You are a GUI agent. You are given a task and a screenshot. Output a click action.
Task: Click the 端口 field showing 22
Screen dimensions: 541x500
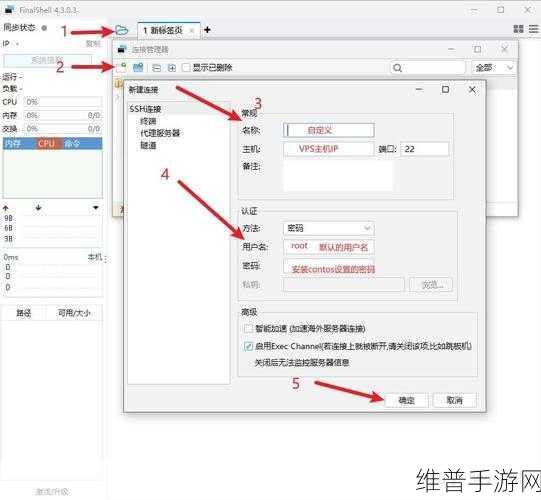click(x=425, y=149)
